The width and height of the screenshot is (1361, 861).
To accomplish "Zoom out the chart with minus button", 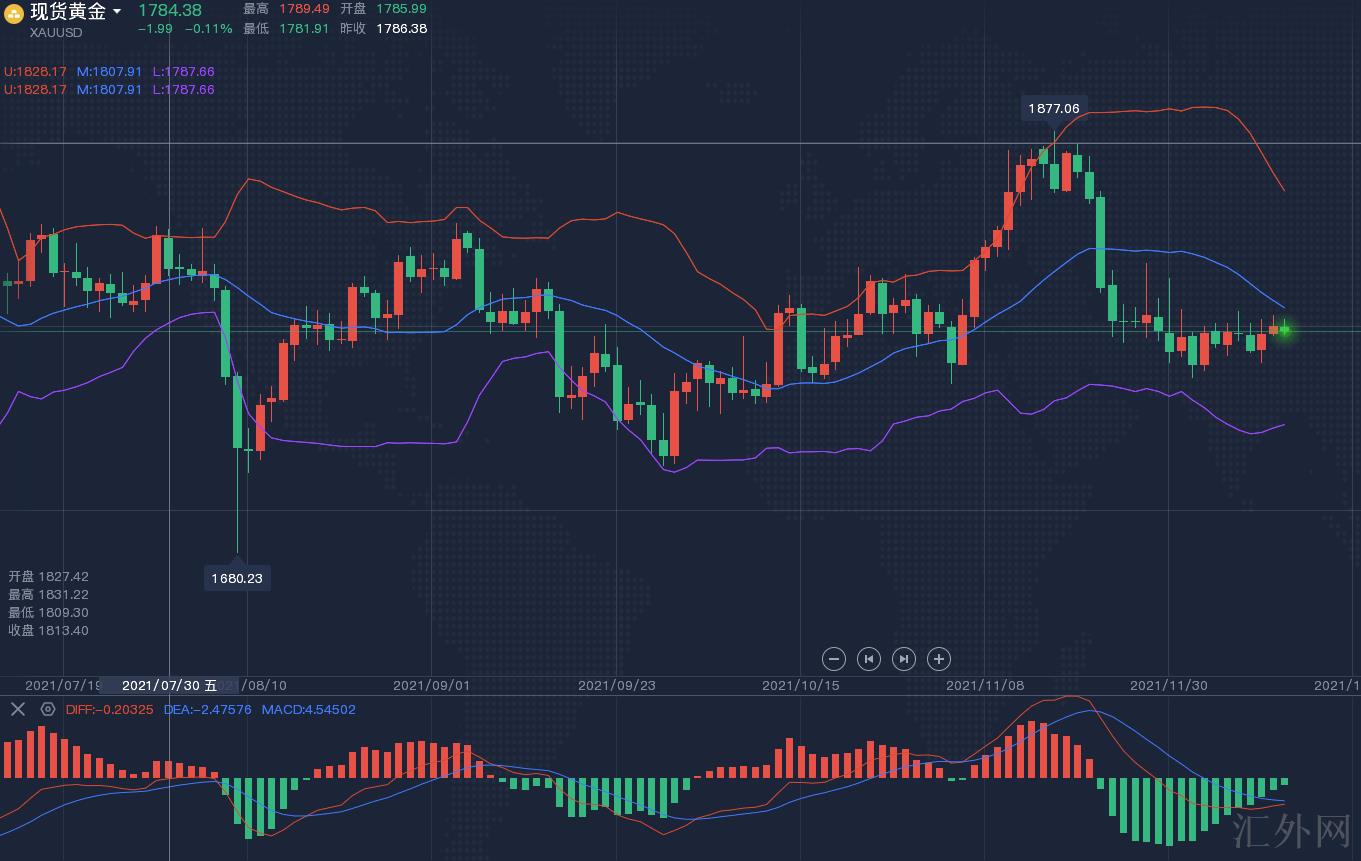I will pos(834,659).
